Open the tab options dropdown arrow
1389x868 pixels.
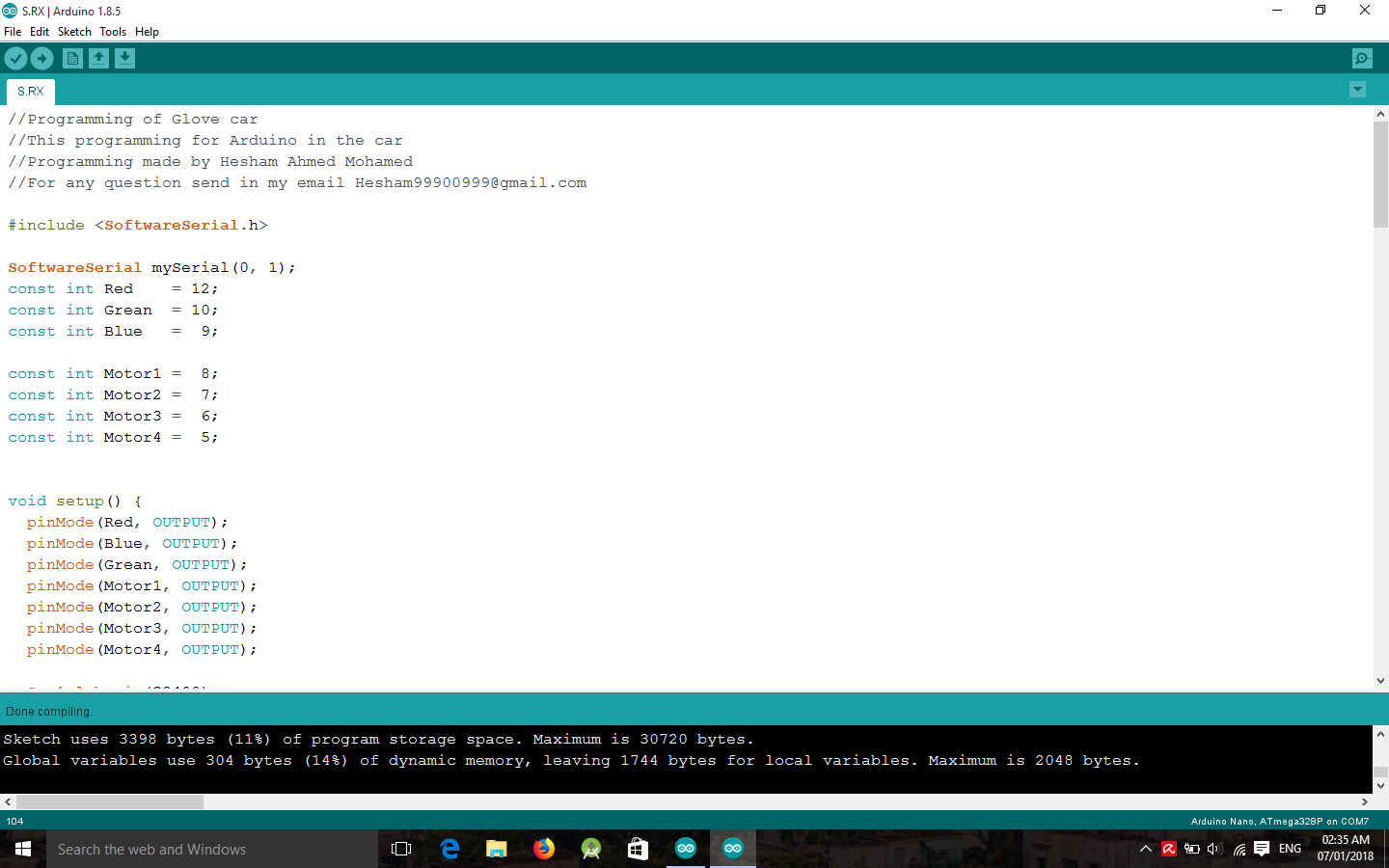coord(1357,89)
